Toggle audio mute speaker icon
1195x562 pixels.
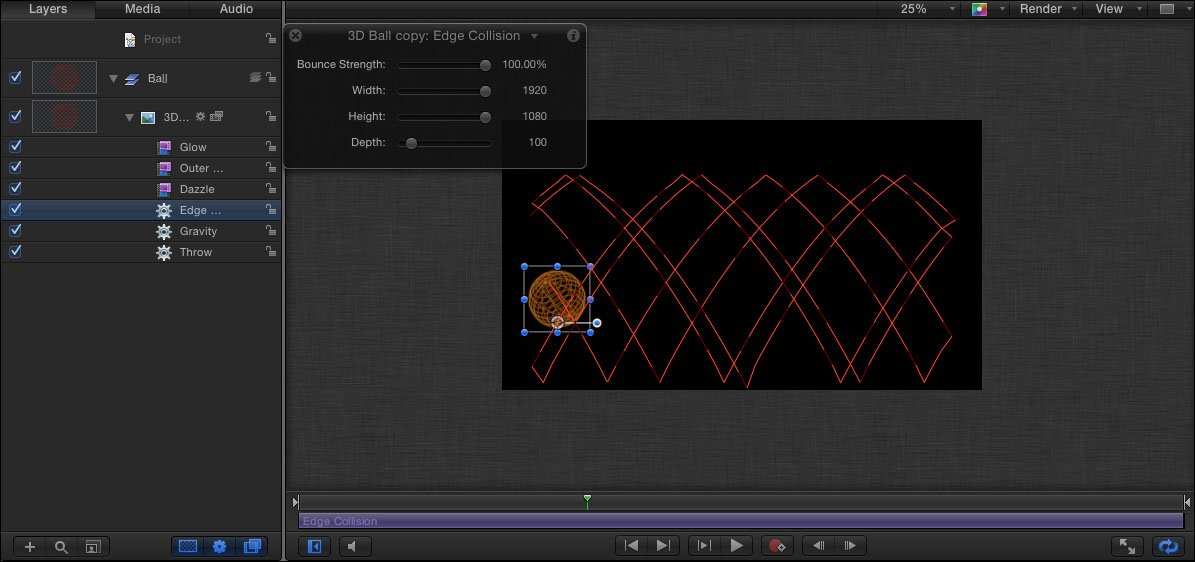coord(355,546)
